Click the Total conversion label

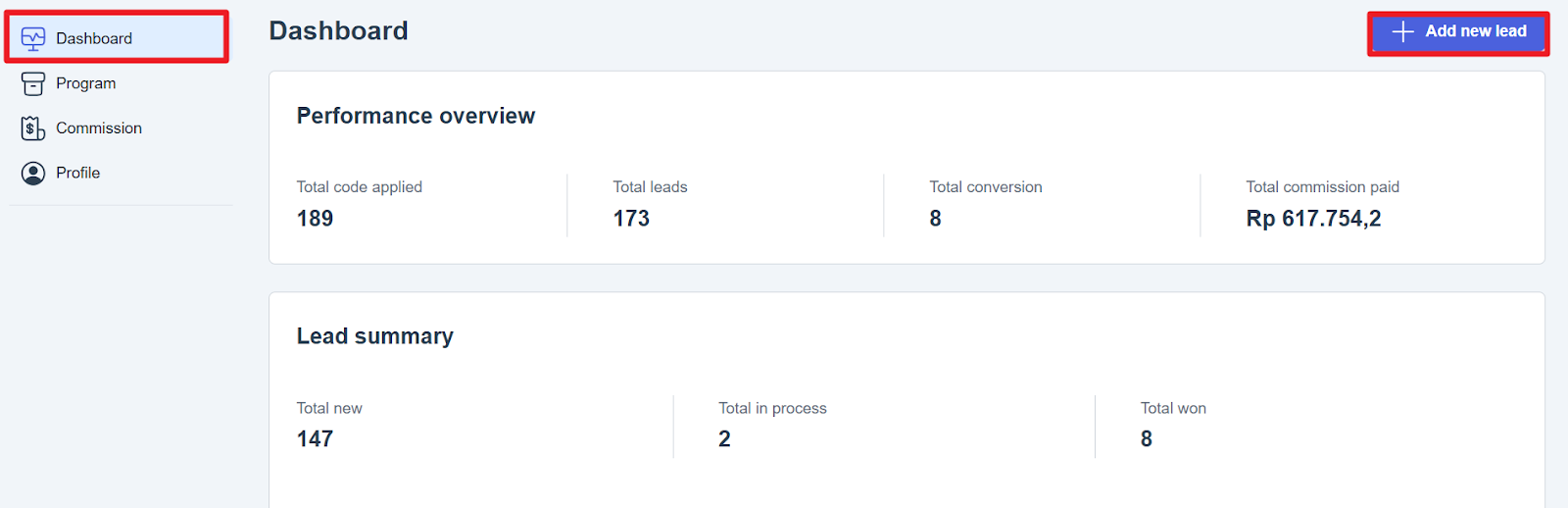pos(985,187)
